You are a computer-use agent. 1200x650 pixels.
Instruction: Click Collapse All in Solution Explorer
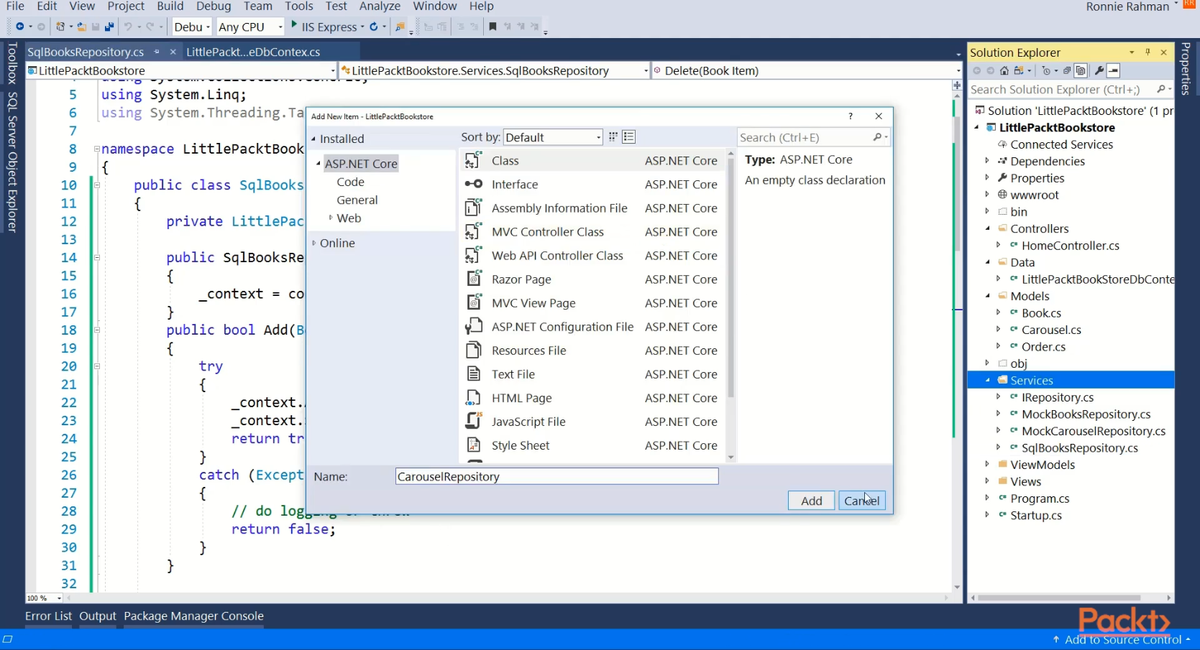[1067, 71]
